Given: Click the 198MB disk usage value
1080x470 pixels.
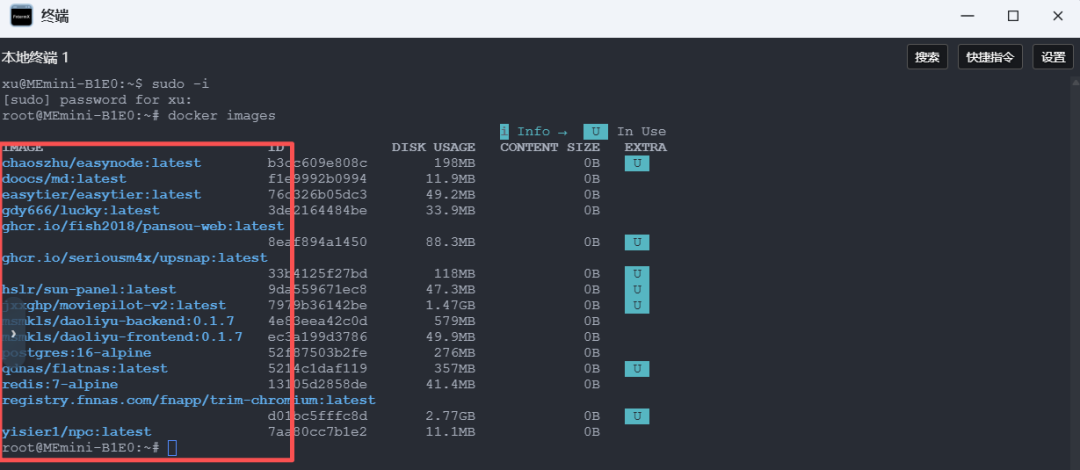Looking at the screenshot, I should [x=455, y=163].
